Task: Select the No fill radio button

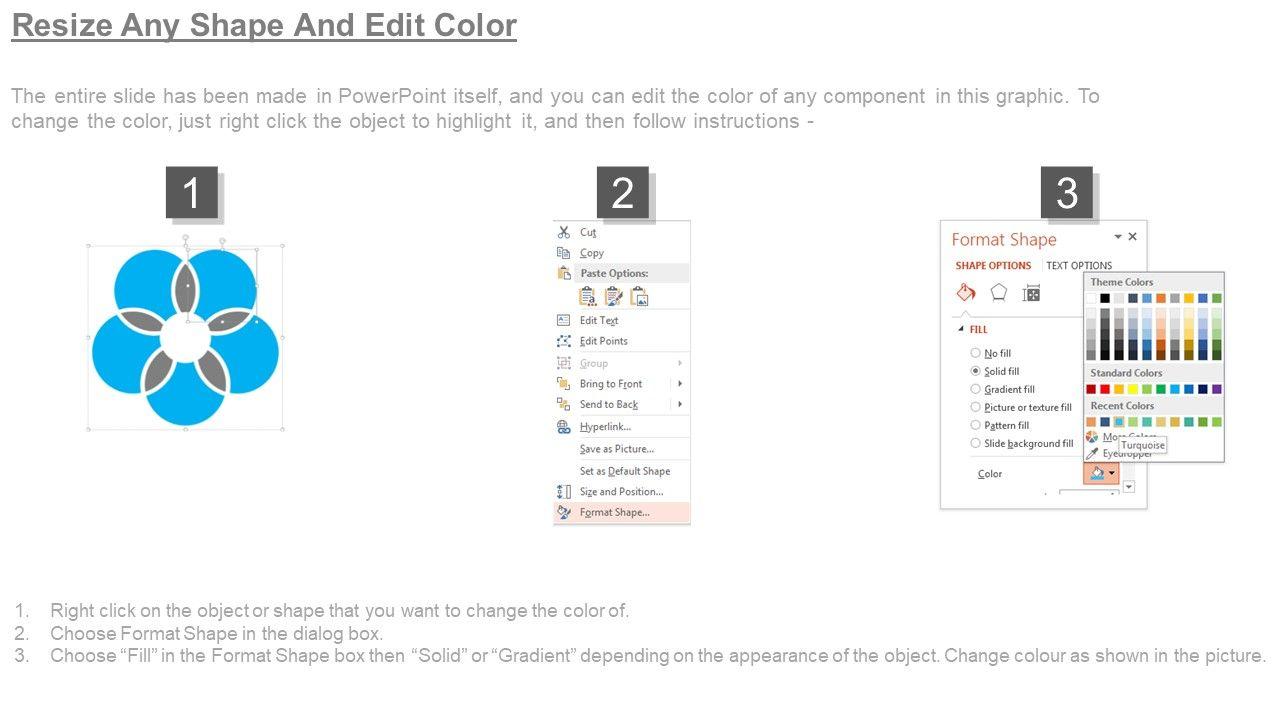Action: point(975,353)
